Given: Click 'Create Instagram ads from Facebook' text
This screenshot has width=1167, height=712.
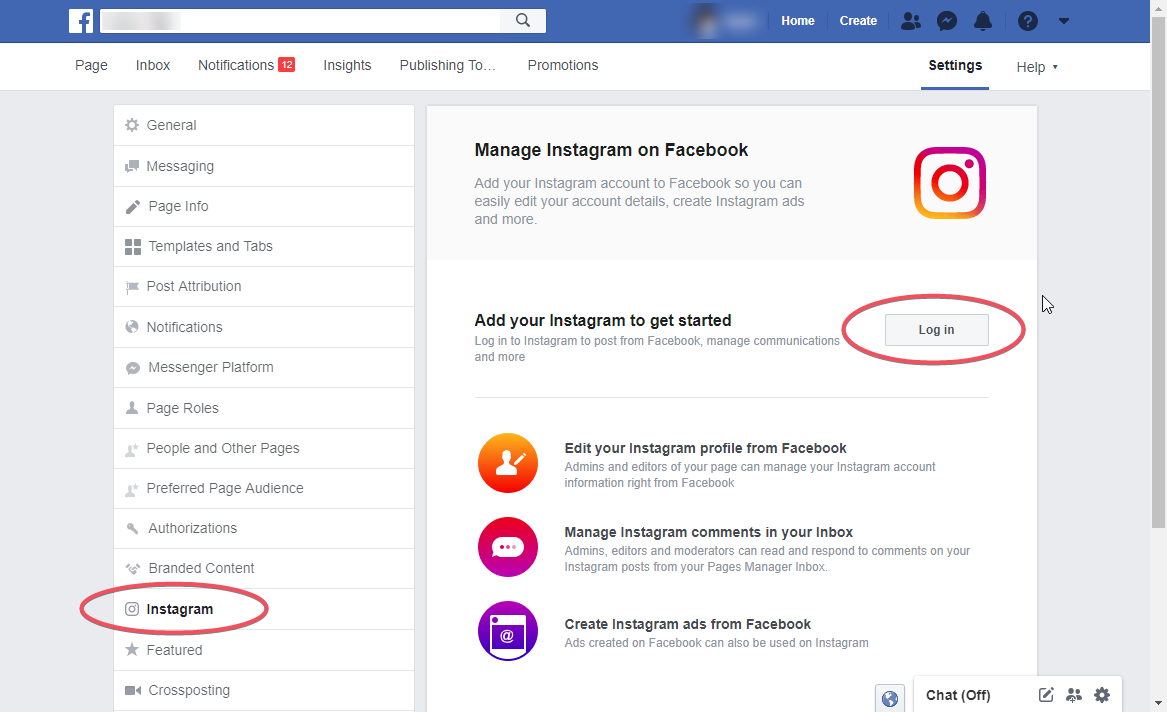Looking at the screenshot, I should point(687,624).
